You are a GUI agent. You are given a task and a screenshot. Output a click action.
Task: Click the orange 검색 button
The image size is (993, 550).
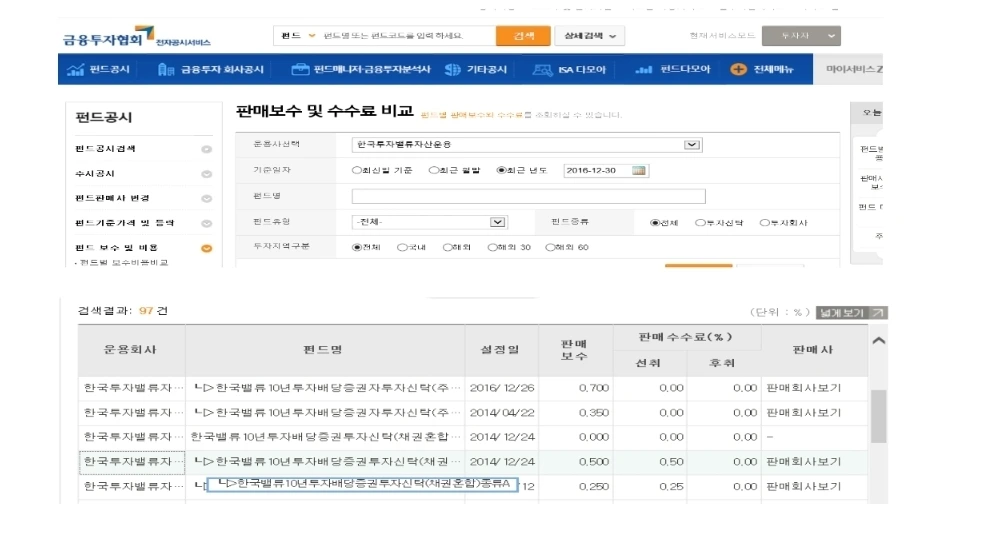click(x=523, y=36)
